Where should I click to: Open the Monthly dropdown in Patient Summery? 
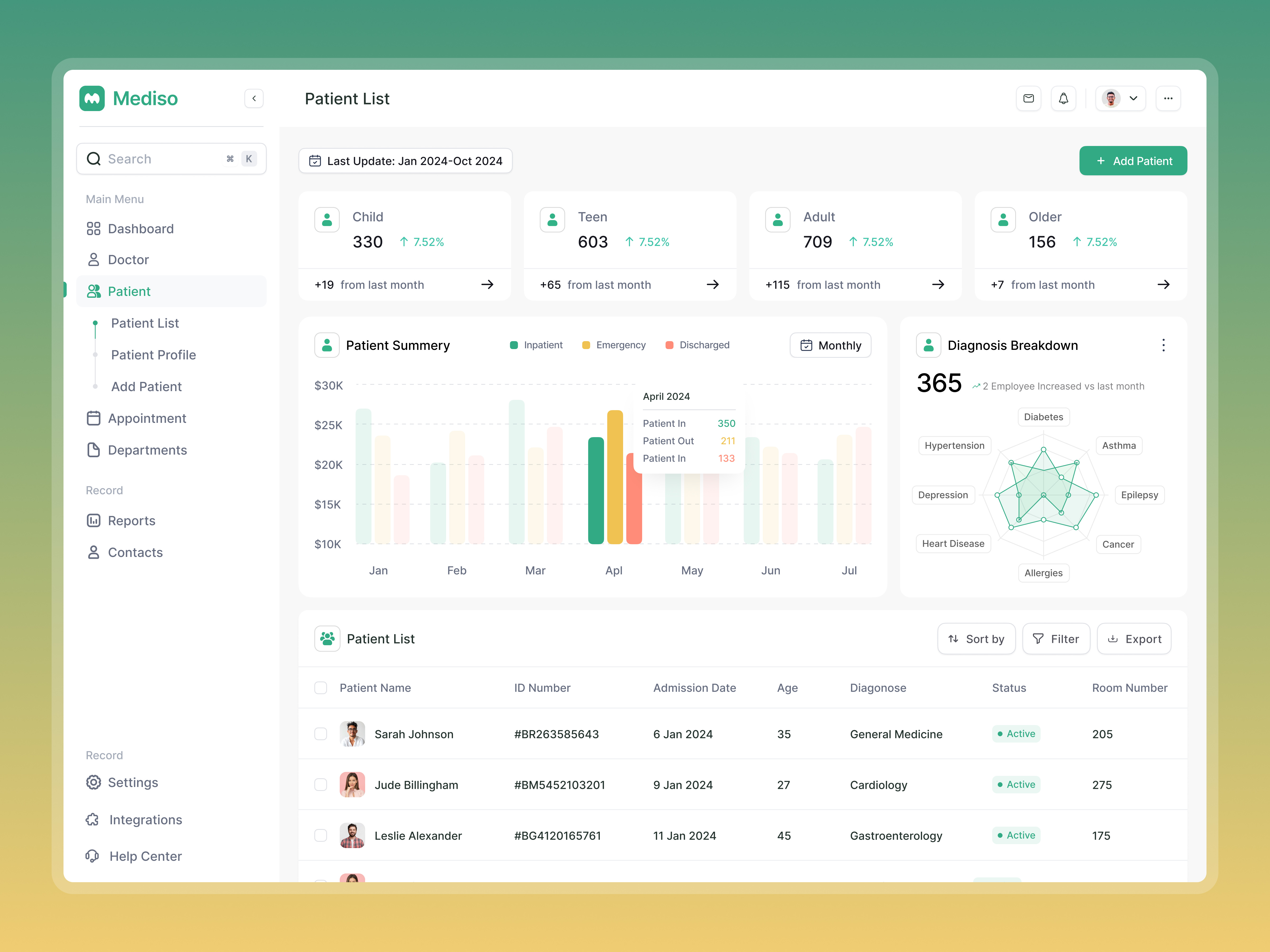[830, 345]
